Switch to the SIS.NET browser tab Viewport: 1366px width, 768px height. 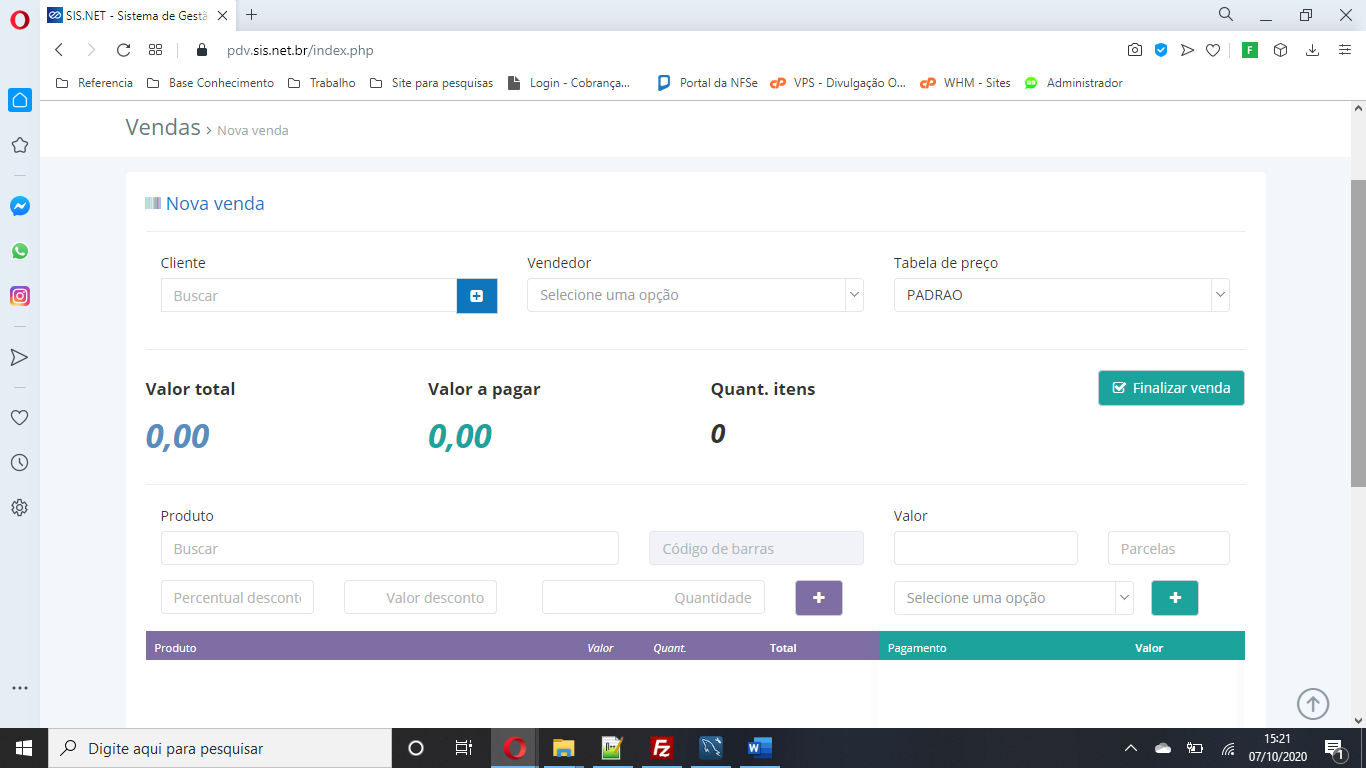[138, 15]
